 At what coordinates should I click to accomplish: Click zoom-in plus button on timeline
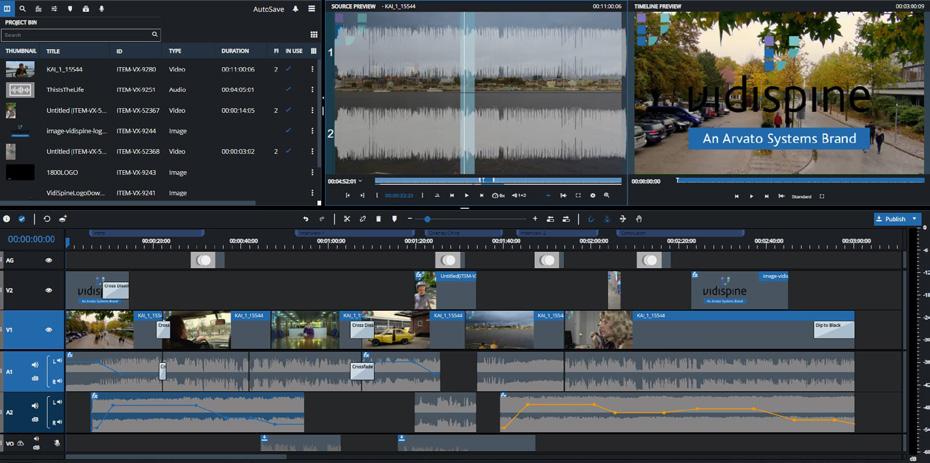(535, 218)
